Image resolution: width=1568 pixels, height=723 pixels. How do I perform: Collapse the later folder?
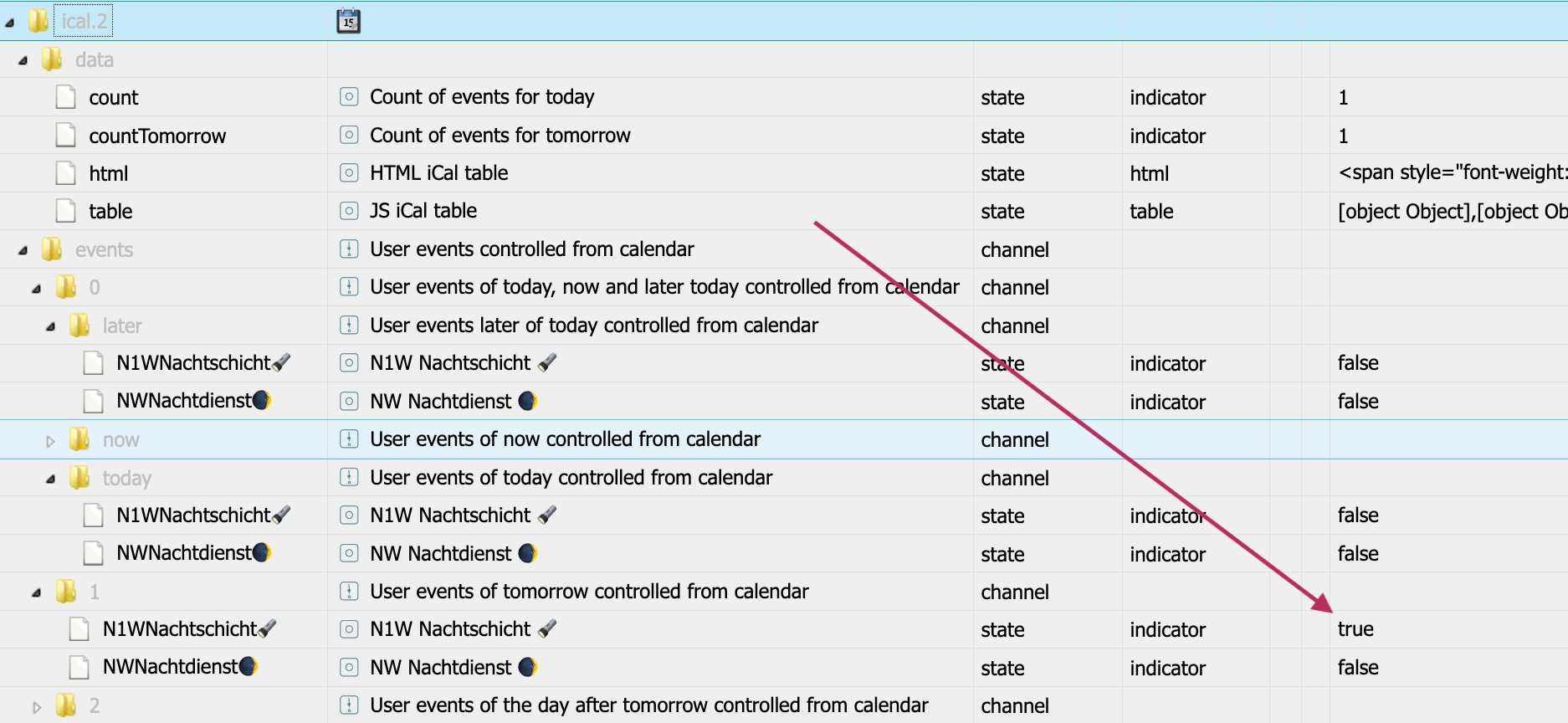[x=51, y=326]
